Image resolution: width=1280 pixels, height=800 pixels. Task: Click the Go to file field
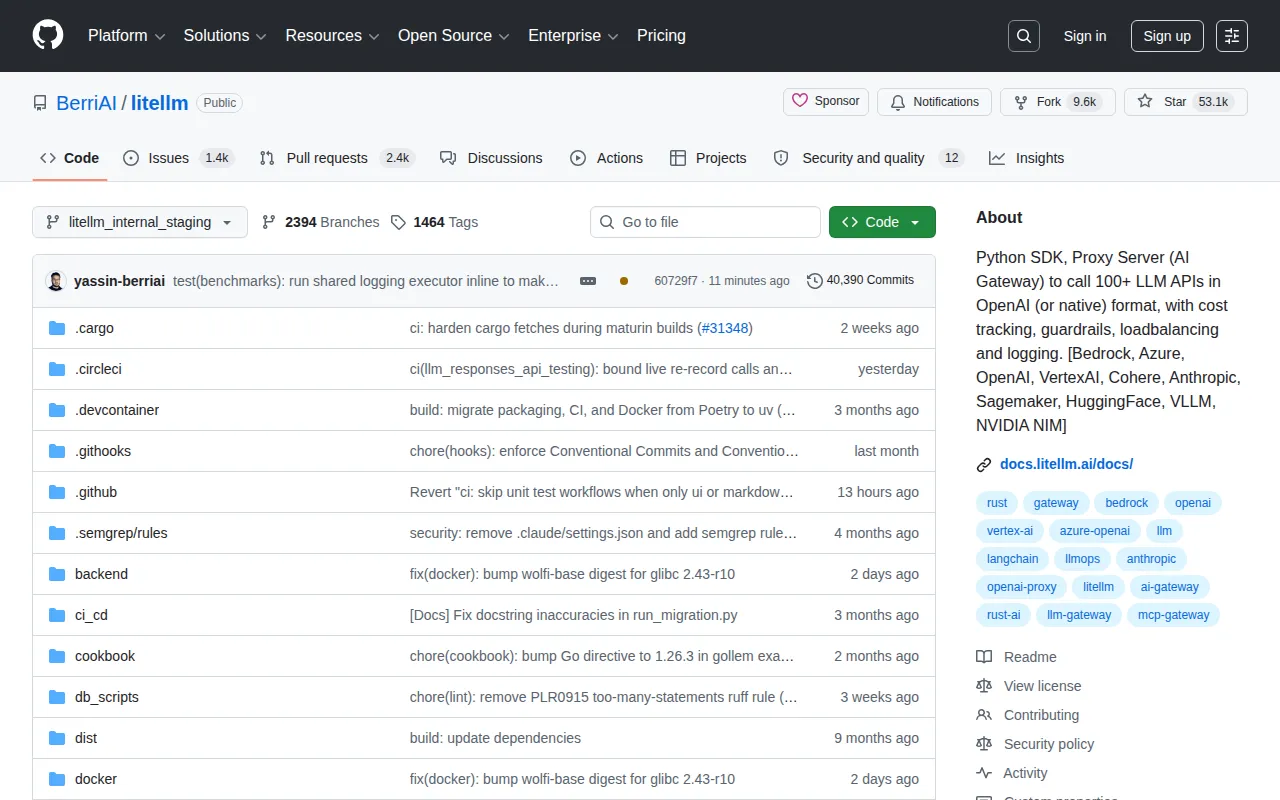[x=705, y=222]
